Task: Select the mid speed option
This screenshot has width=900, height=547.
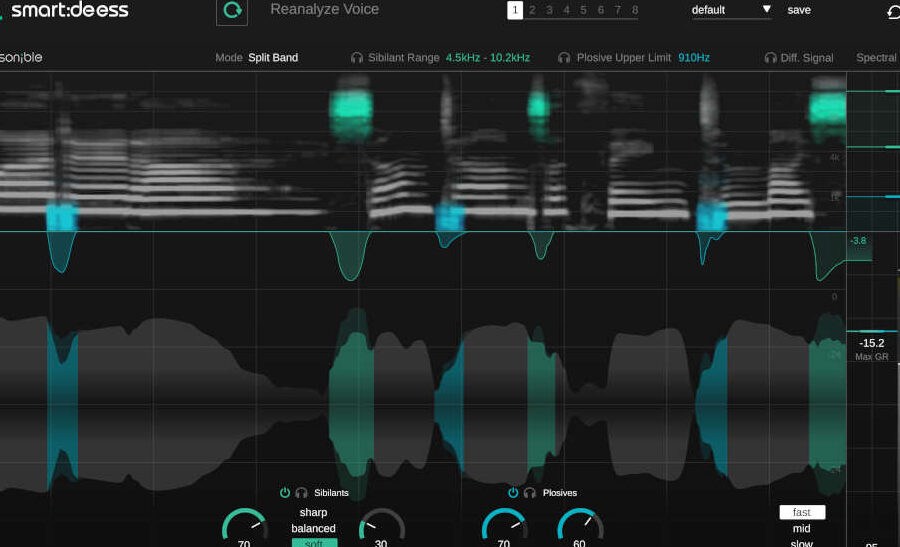Action: 802,528
